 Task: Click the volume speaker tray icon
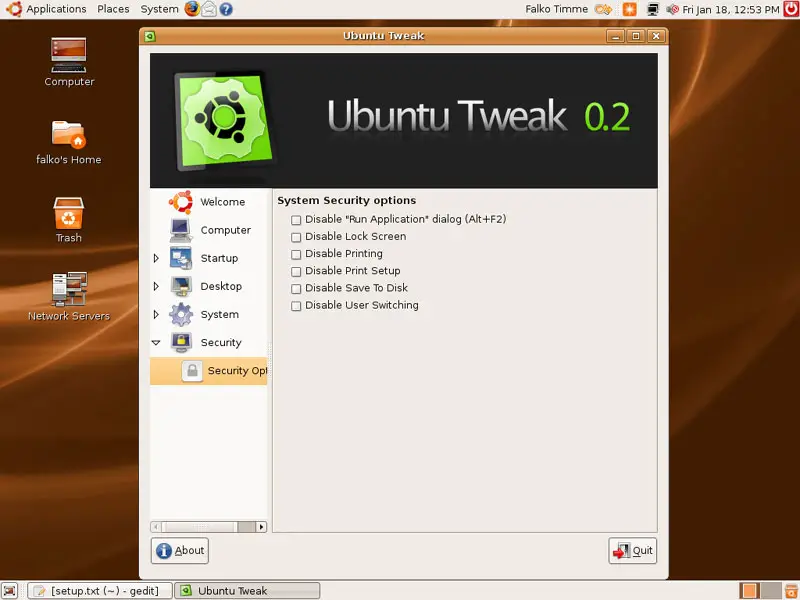[x=672, y=9]
